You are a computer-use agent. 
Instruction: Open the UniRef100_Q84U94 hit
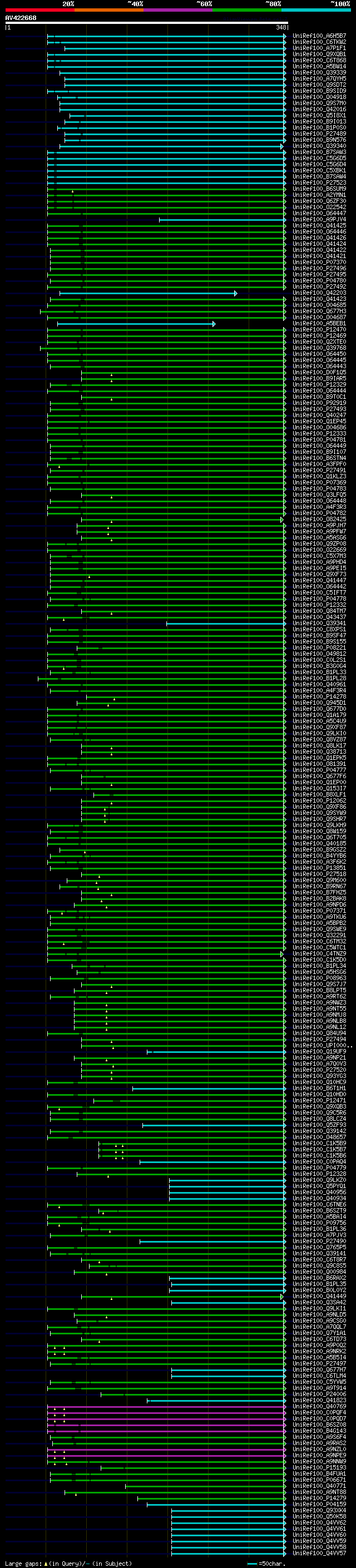(x=319, y=1032)
